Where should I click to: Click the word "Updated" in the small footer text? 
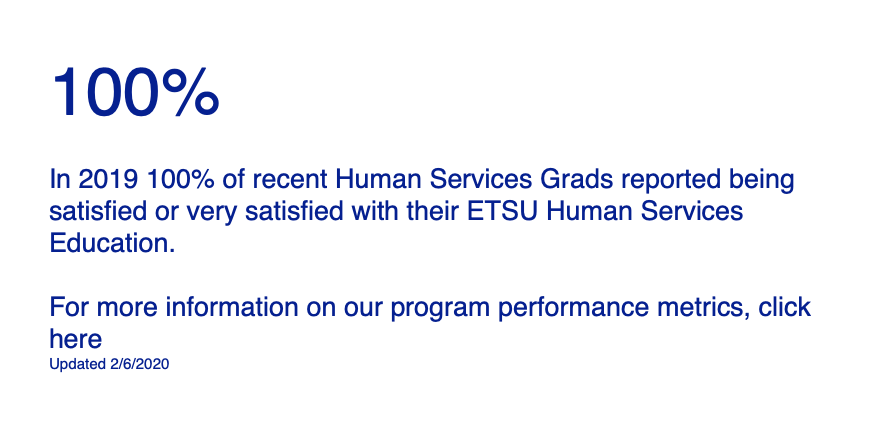(78, 364)
